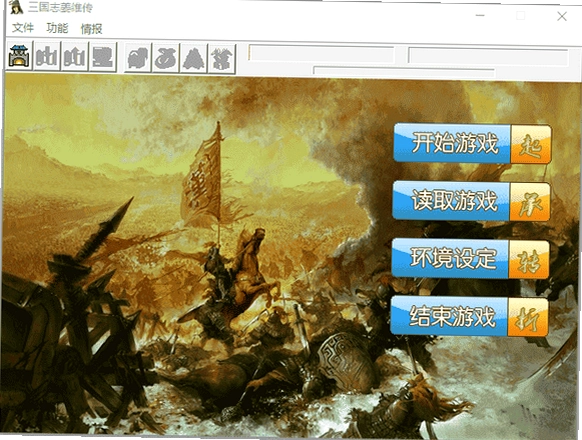Click the greyed helmet-shaped toolbar icon

point(138,58)
